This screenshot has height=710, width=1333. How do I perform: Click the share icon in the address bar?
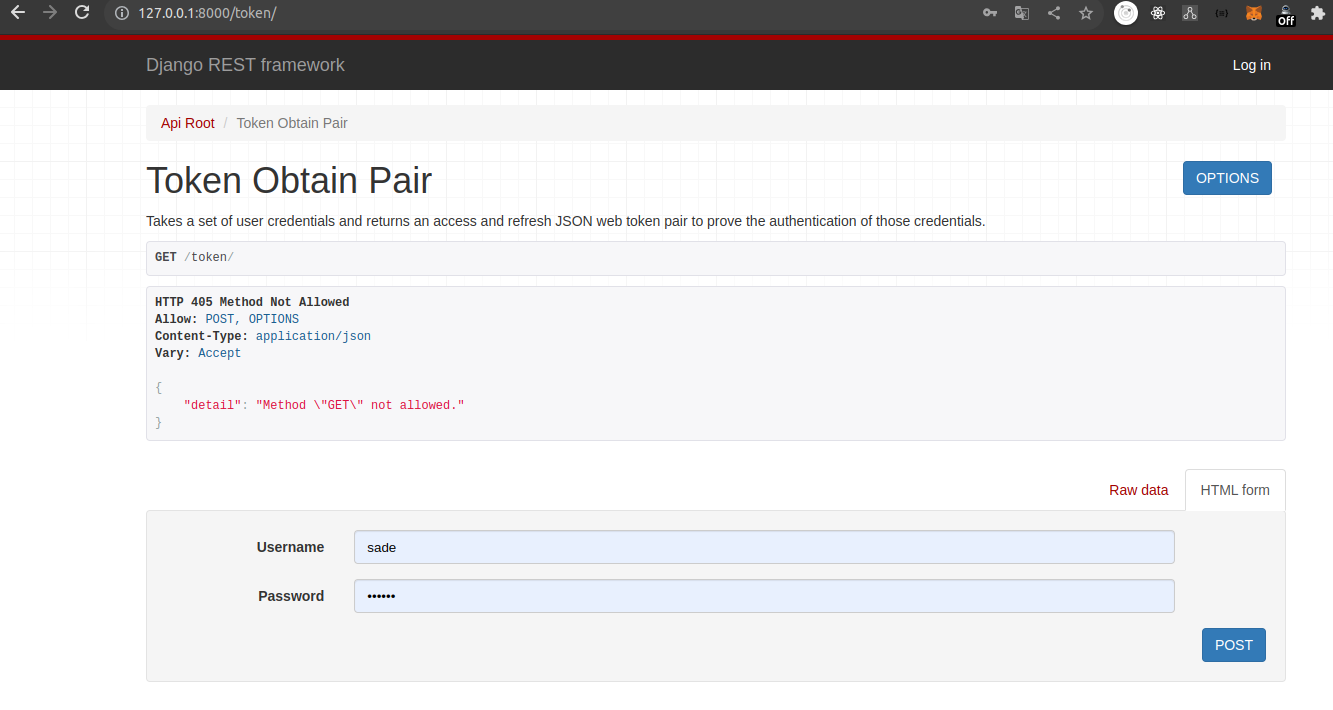pyautogui.click(x=1053, y=13)
